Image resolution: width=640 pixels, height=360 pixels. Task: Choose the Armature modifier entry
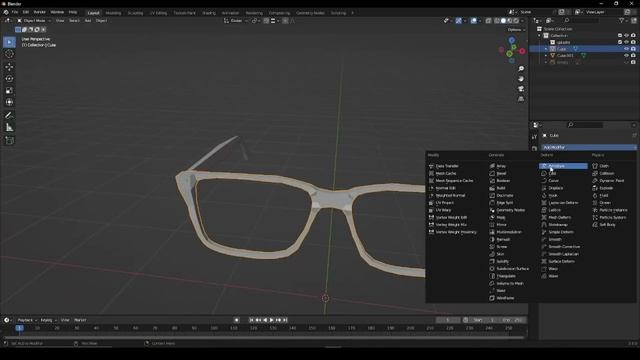coord(563,166)
